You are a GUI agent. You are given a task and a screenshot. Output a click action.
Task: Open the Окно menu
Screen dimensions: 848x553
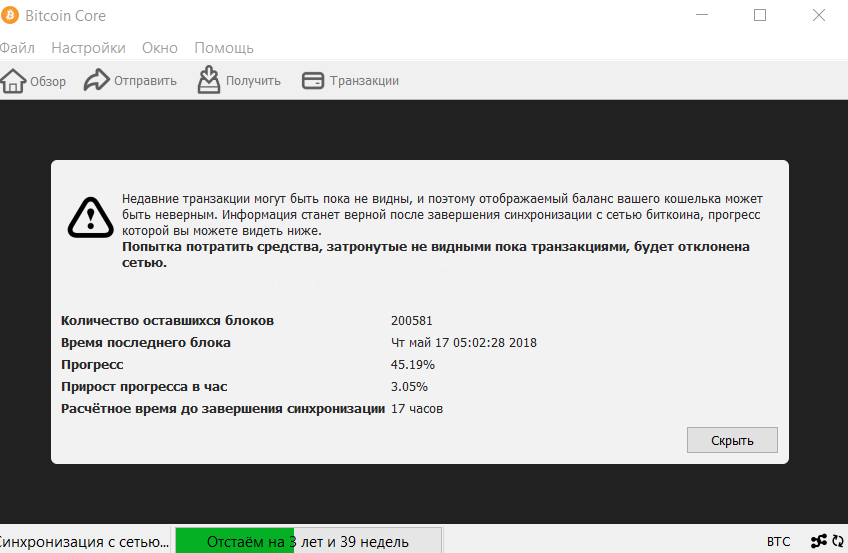(x=160, y=48)
